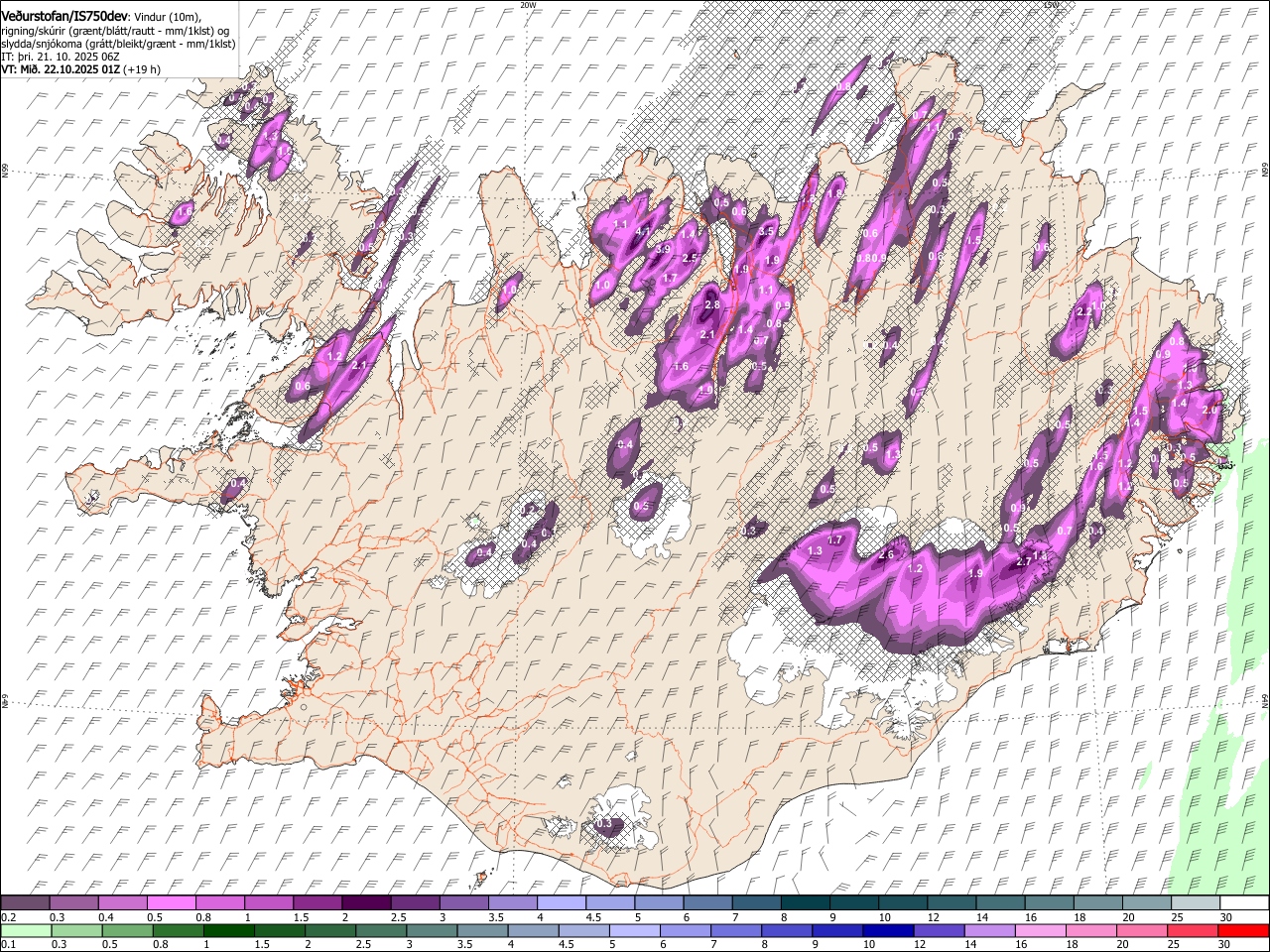Click the valid time 'VT: Mið. 22.10.2025 01Z'
This screenshot has height=952, width=1270.
pos(61,69)
